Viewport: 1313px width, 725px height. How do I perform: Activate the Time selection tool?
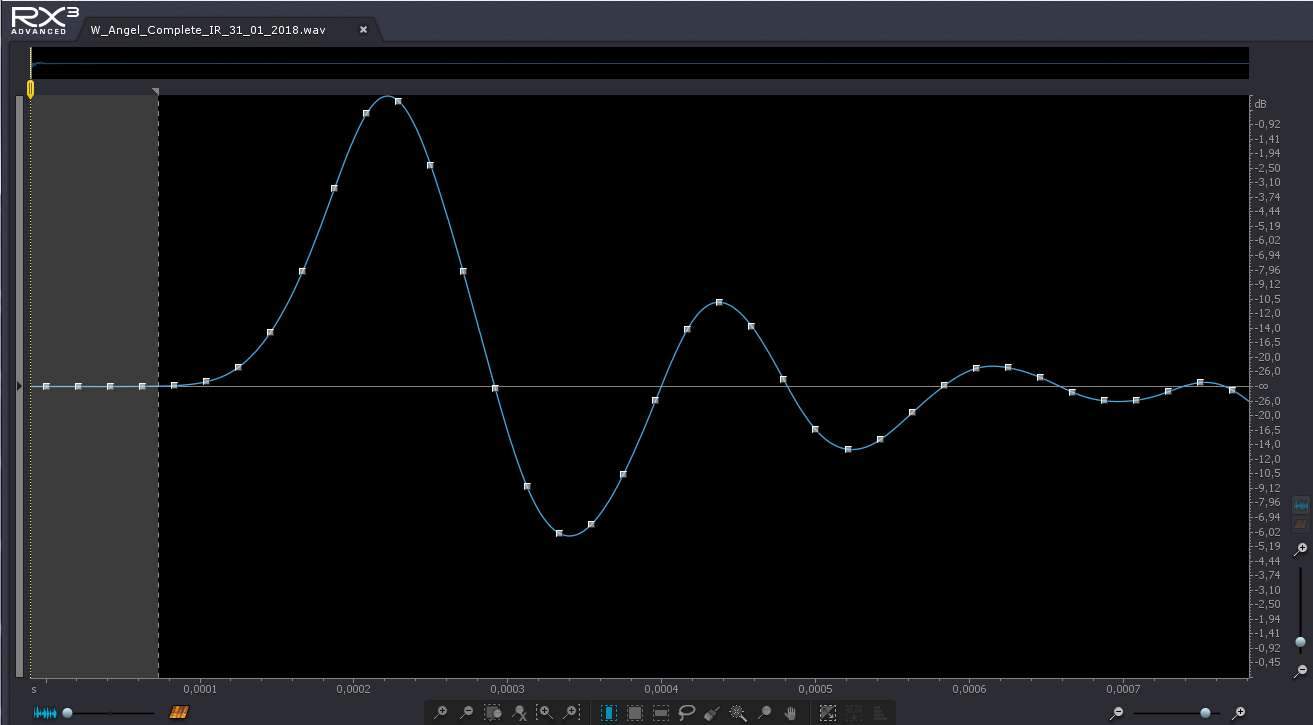click(x=609, y=713)
